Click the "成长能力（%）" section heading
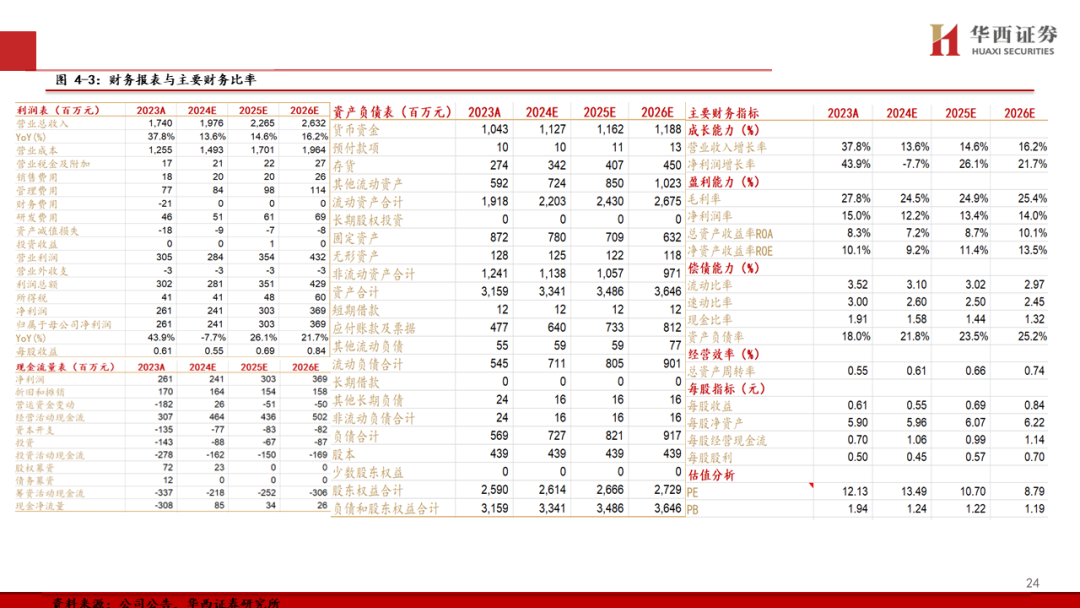This screenshot has width=1080, height=608. pos(723,130)
